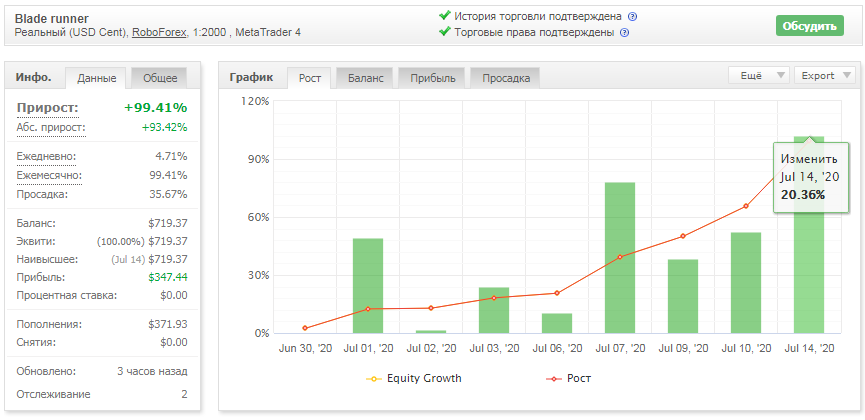The image size is (865, 420).
Task: Click the Прирост label link
Action: tap(48, 108)
